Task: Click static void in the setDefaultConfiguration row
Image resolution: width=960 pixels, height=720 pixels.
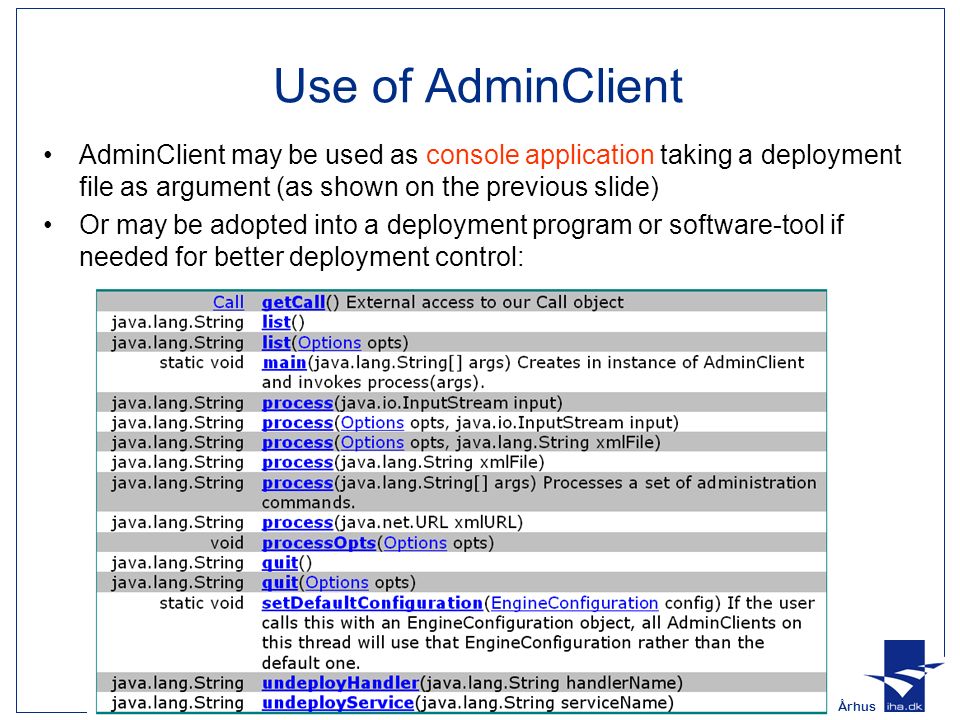Action: tap(201, 603)
